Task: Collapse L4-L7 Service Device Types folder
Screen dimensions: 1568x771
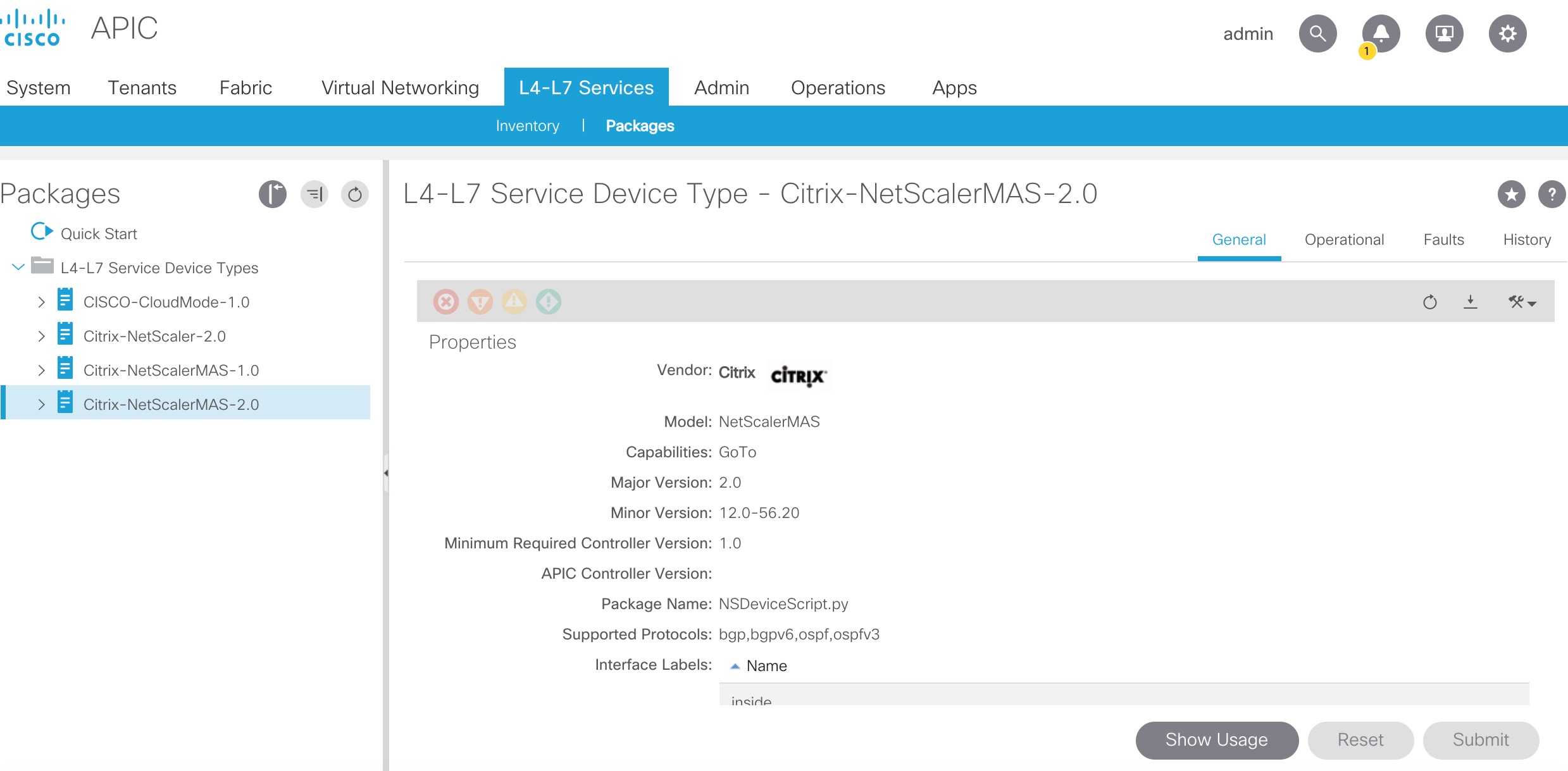Action: [18, 267]
